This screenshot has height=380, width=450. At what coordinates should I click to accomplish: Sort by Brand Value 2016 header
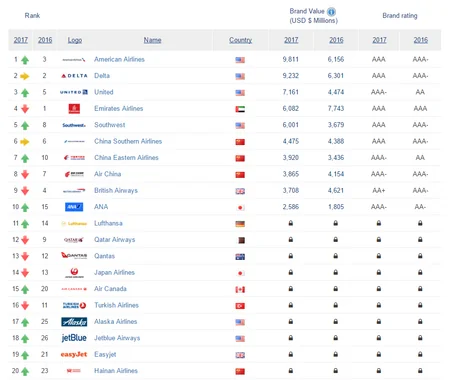(x=336, y=40)
